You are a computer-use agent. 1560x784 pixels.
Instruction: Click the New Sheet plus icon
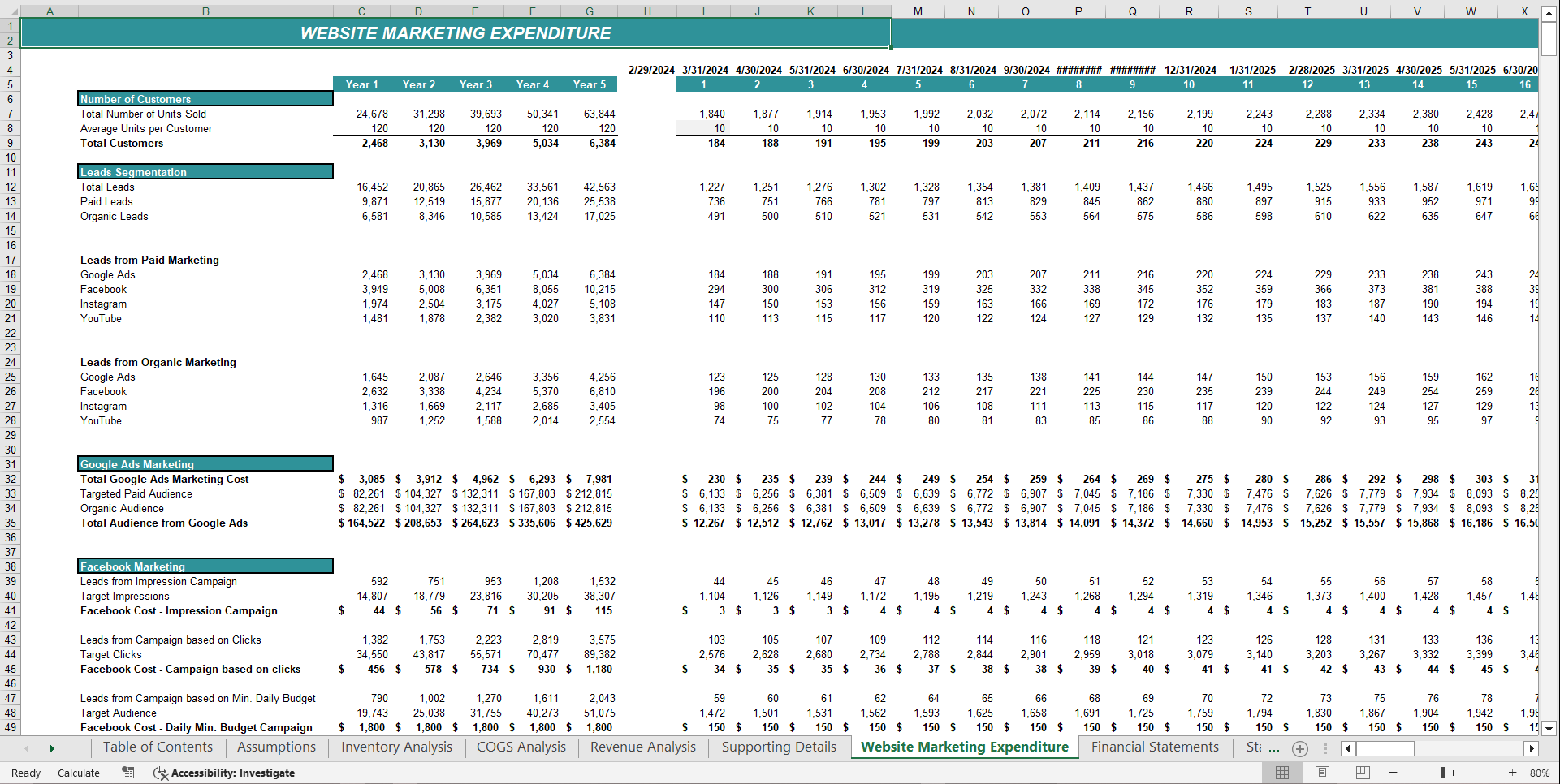(1300, 748)
